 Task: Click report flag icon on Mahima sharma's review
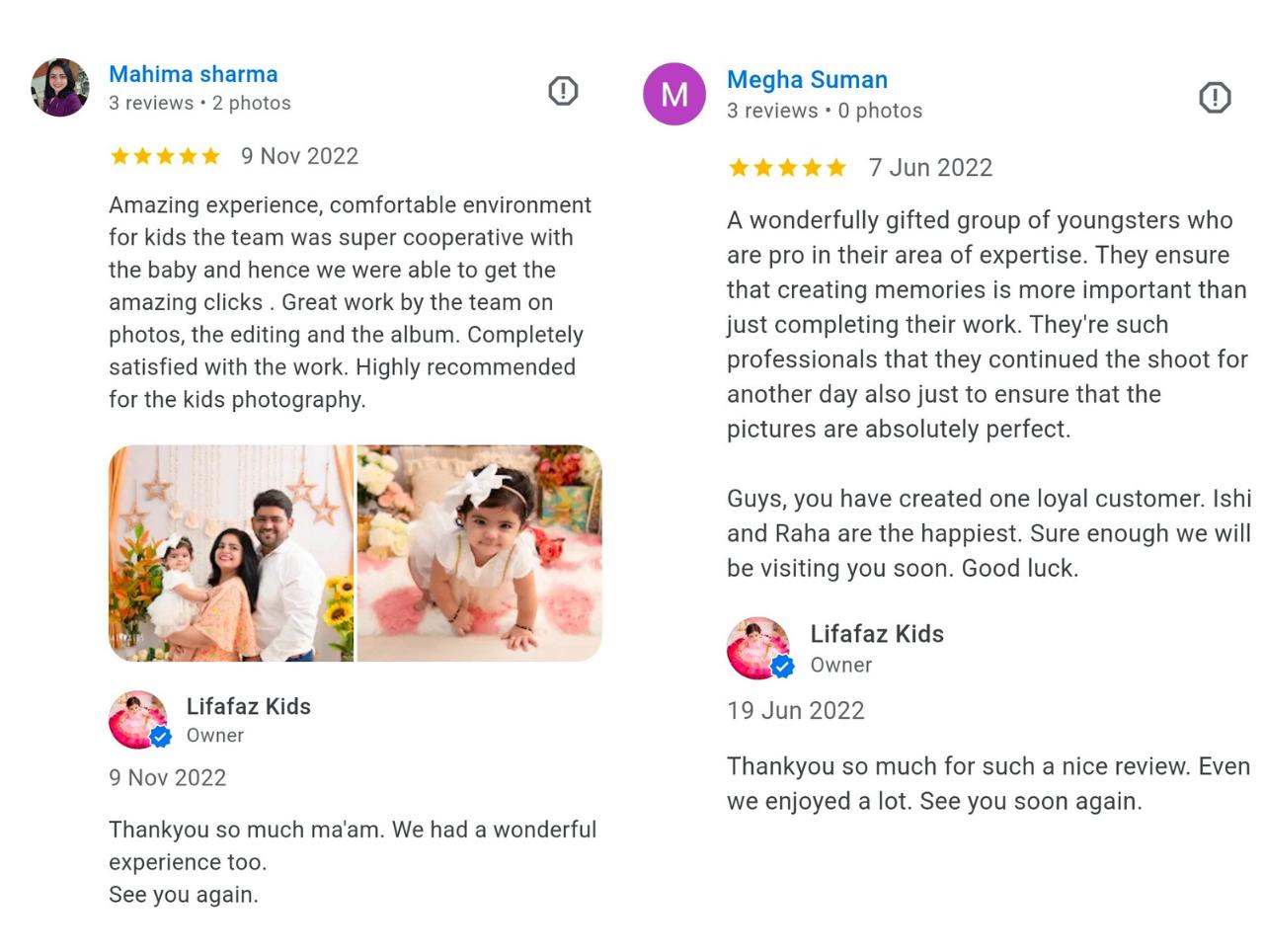(563, 91)
